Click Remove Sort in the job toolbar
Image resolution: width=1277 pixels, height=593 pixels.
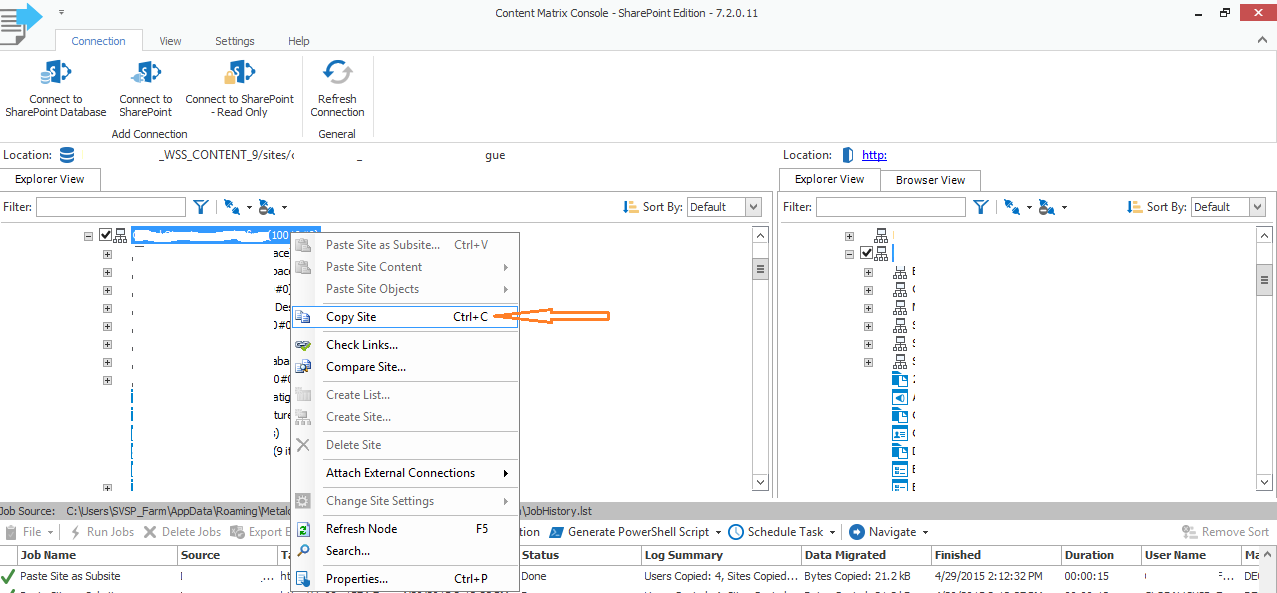[1226, 532]
